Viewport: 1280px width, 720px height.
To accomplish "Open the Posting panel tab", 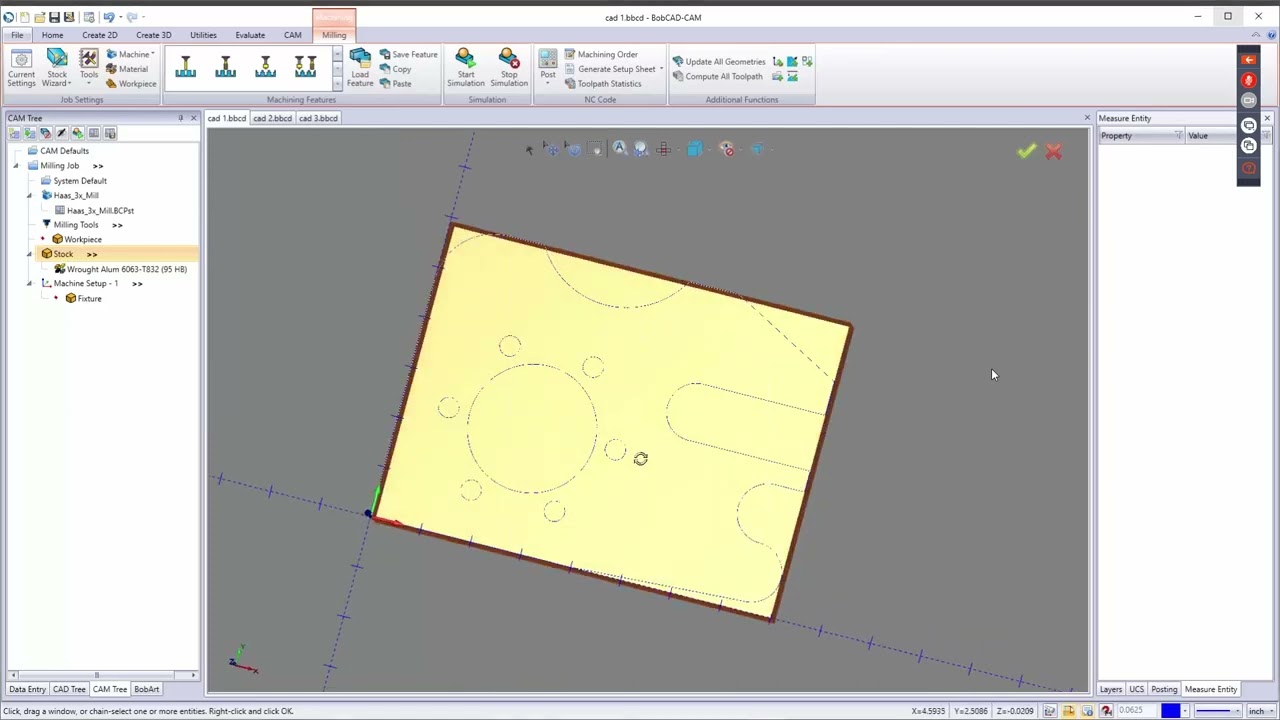I will pyautogui.click(x=1164, y=689).
